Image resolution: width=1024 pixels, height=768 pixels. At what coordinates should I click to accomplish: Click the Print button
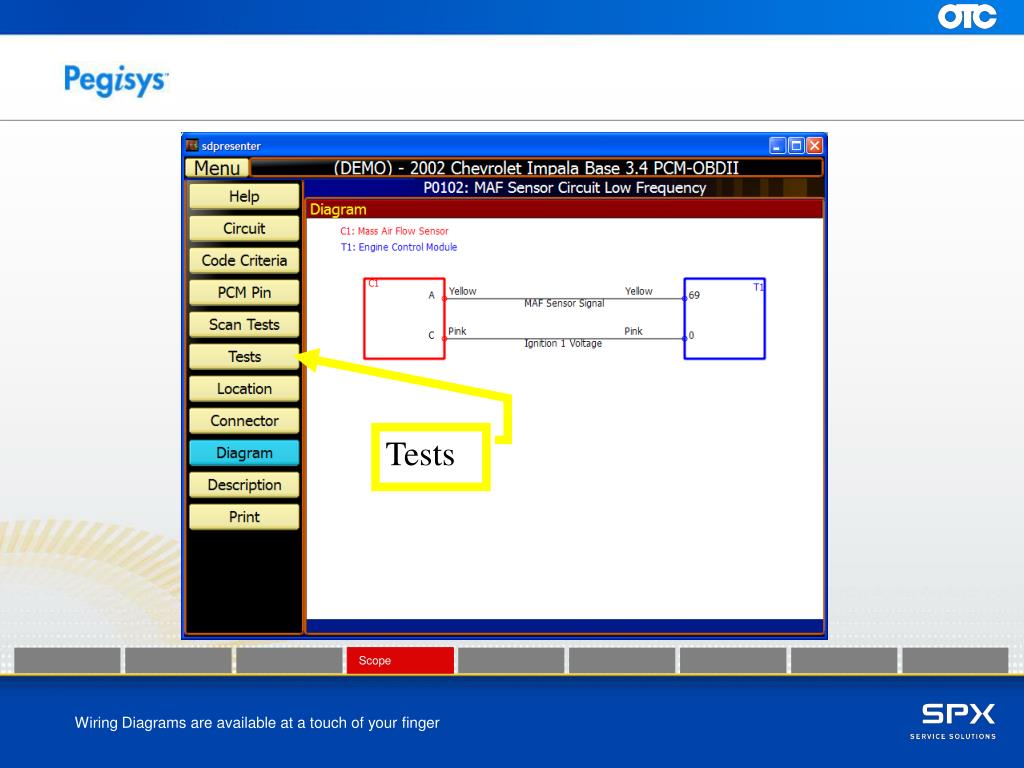coord(244,517)
